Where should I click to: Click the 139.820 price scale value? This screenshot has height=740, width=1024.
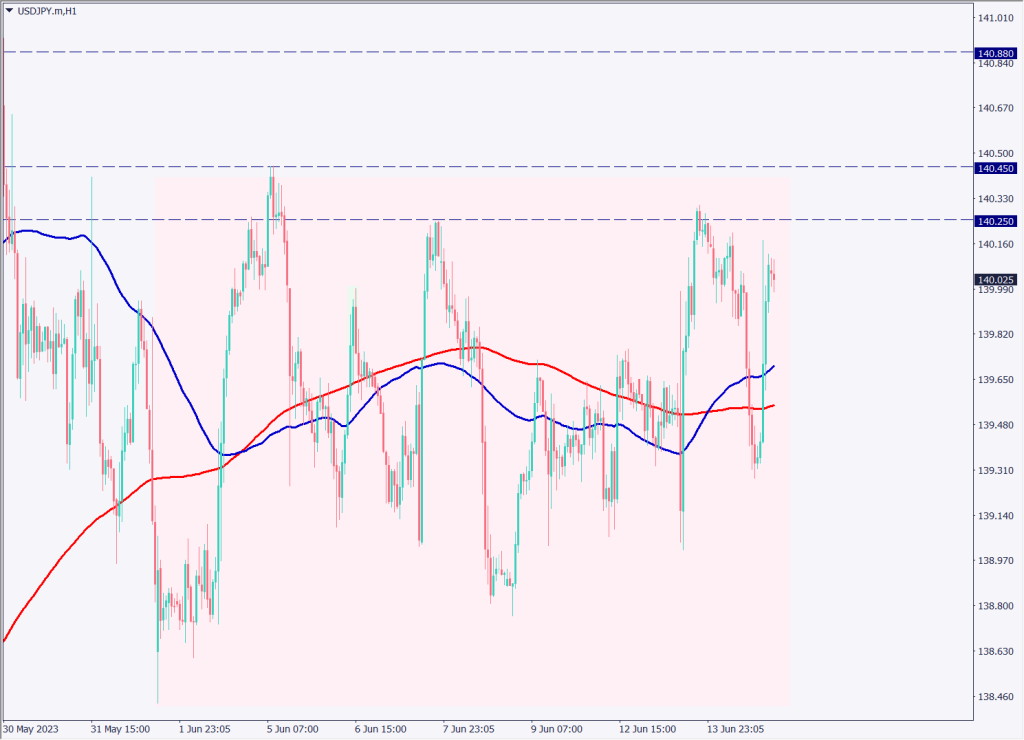tap(996, 334)
